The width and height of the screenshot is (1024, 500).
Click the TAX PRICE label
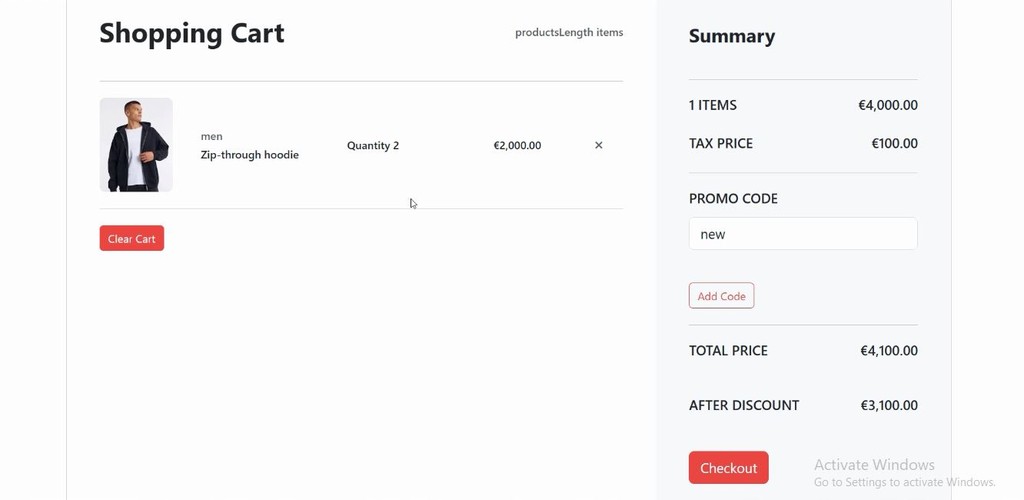pyautogui.click(x=721, y=143)
